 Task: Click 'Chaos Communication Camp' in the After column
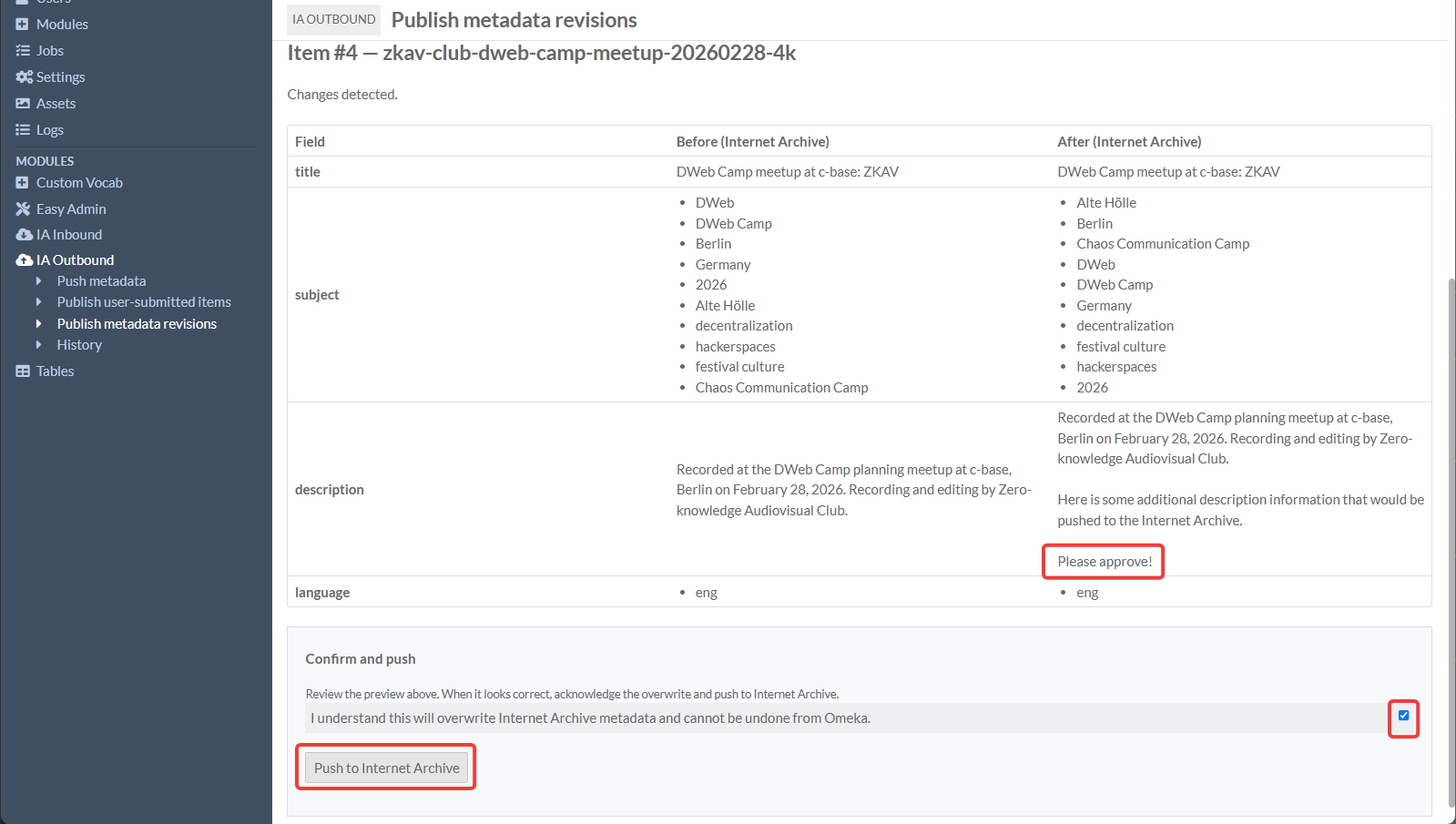pos(1163,244)
